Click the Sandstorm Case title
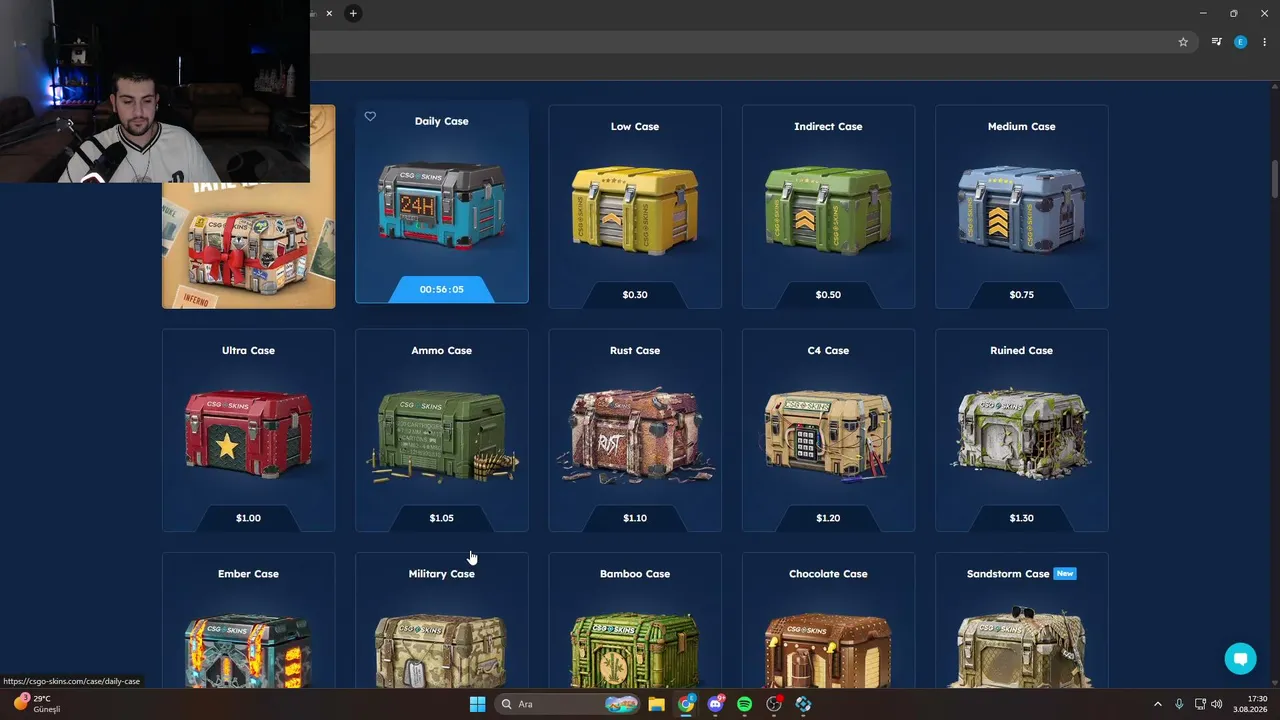Image resolution: width=1280 pixels, height=720 pixels. (x=1008, y=574)
